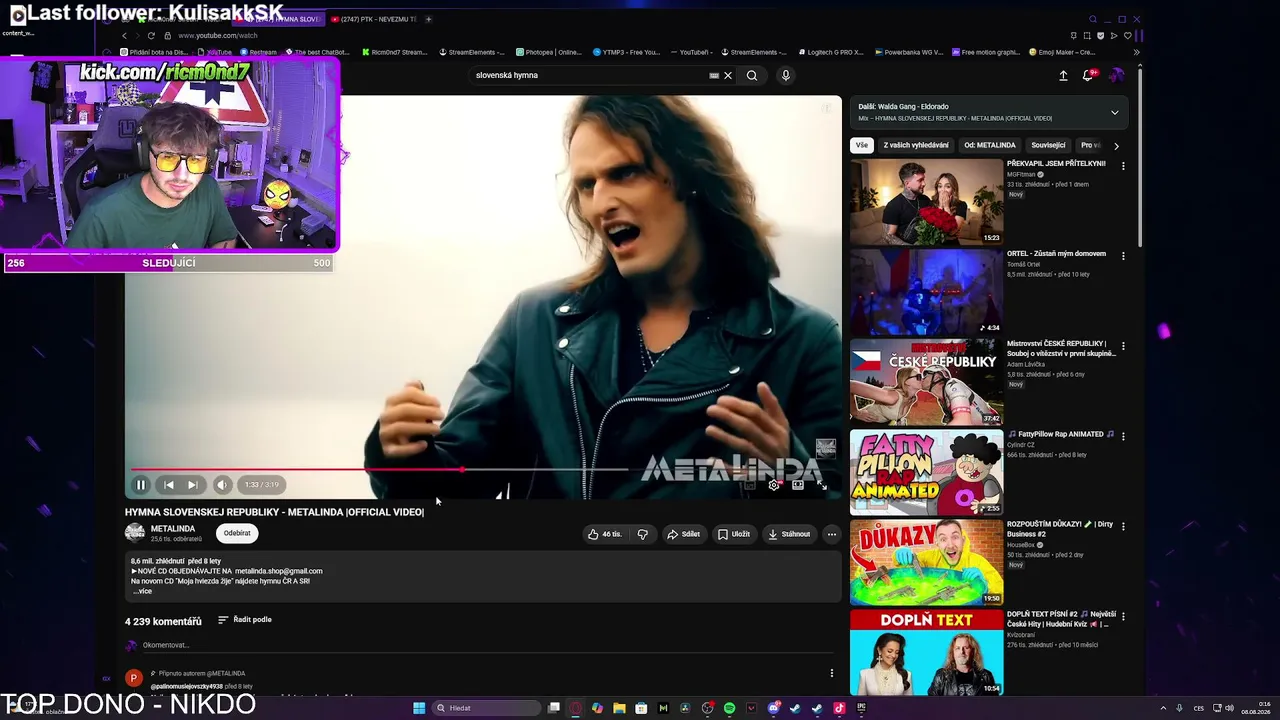Open options for PŘEKVAPIL JSEM PŘÍTELKYNI video
This screenshot has width=1280, height=720.
(1123, 166)
